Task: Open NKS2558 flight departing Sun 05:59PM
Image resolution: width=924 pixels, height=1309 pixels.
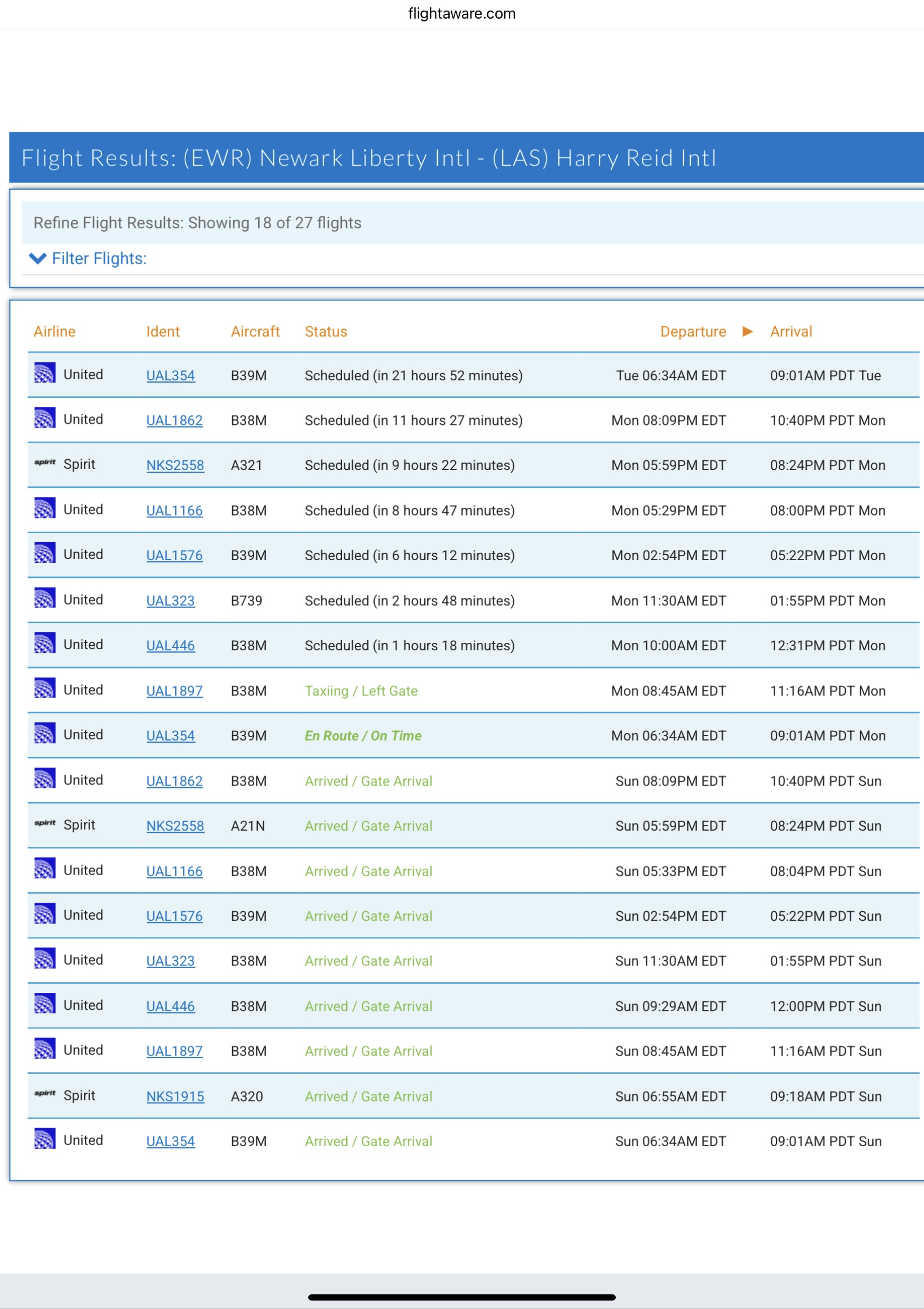Action: point(175,826)
